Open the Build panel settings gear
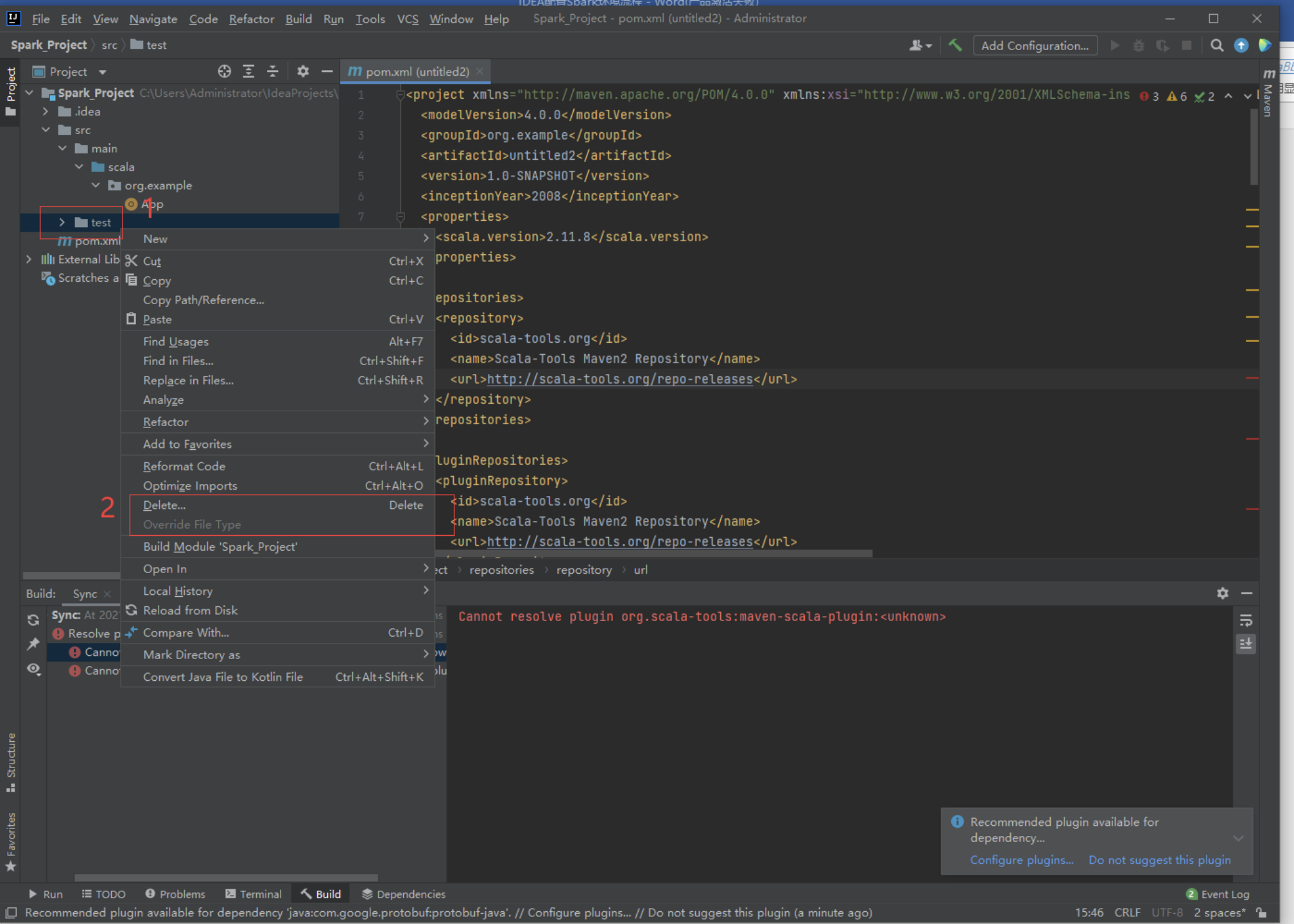 pos(1223,594)
